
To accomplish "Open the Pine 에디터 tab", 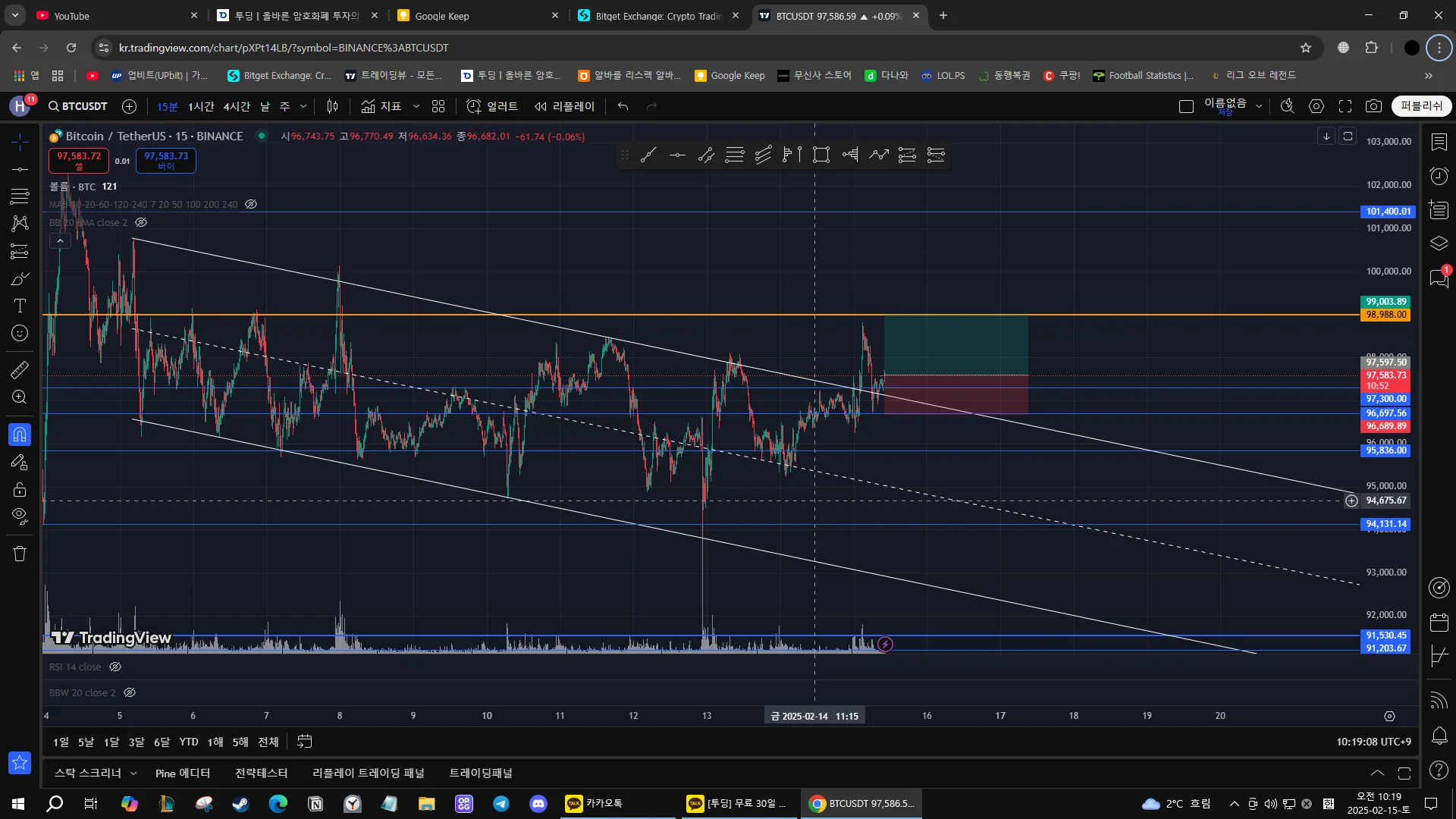I will coord(182,773).
